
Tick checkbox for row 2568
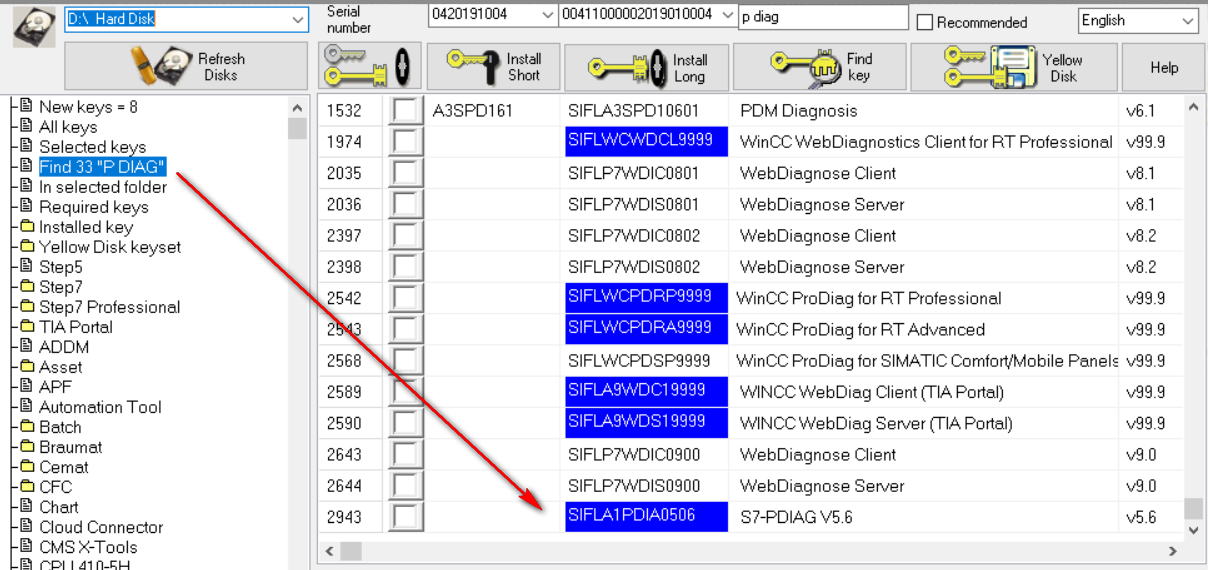pyautogui.click(x=405, y=360)
